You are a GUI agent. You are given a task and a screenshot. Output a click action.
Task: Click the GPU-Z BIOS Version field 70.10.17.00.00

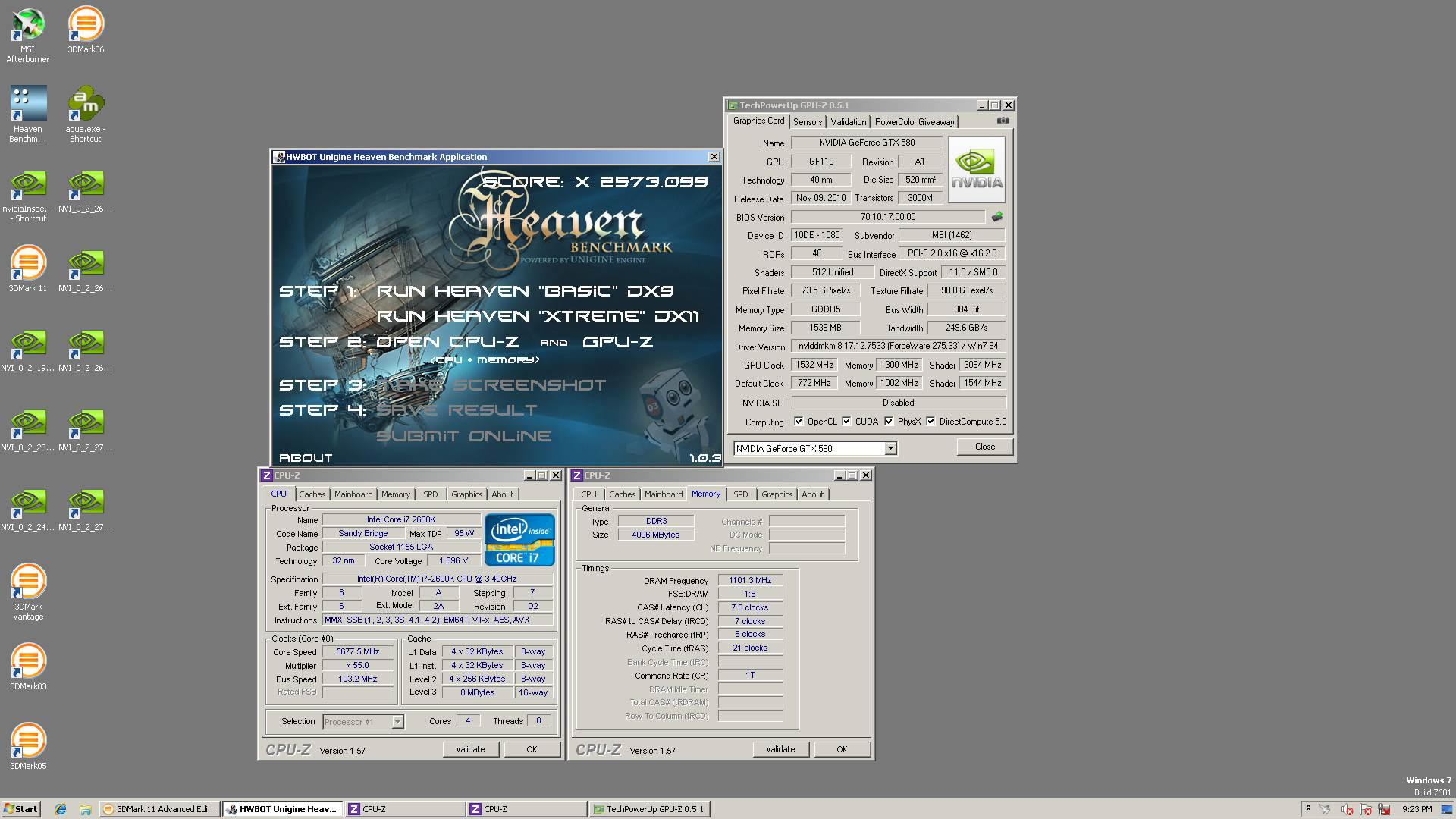(x=887, y=217)
